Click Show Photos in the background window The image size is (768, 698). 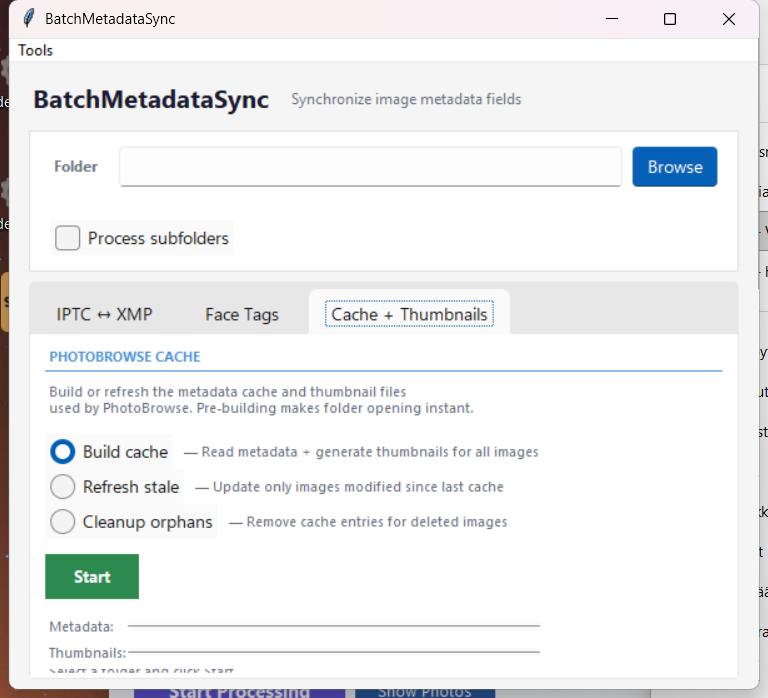tap(425, 693)
